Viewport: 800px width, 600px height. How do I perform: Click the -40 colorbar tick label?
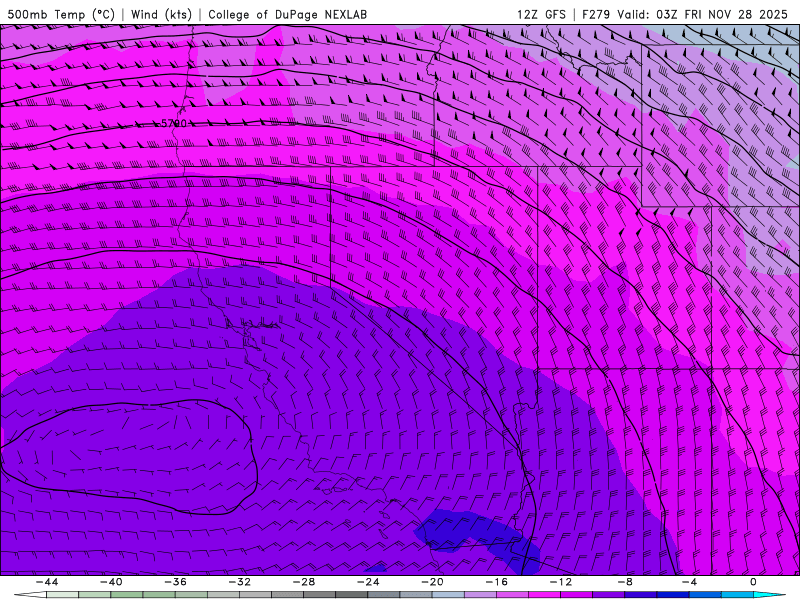(111, 582)
